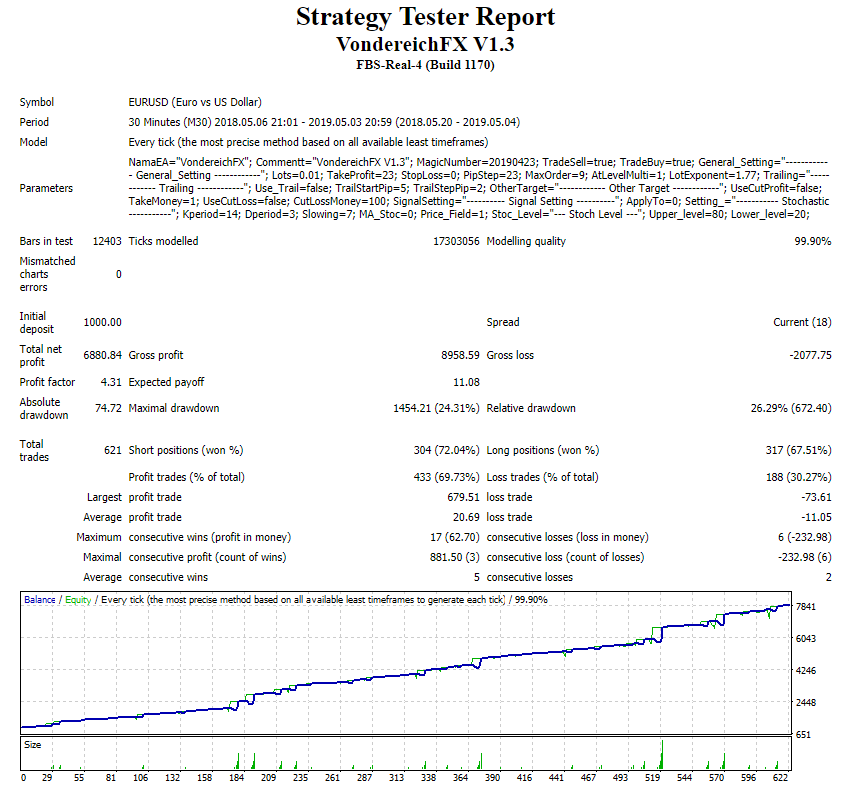
Task: Select the "Equity" label in the chart legend
Action: 78,599
